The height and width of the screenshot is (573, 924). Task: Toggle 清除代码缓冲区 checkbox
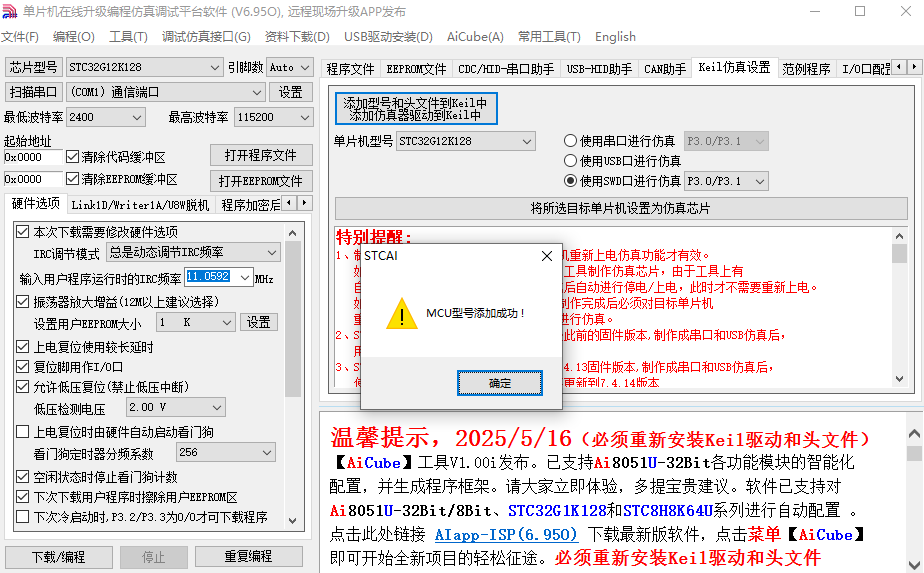tap(72, 157)
